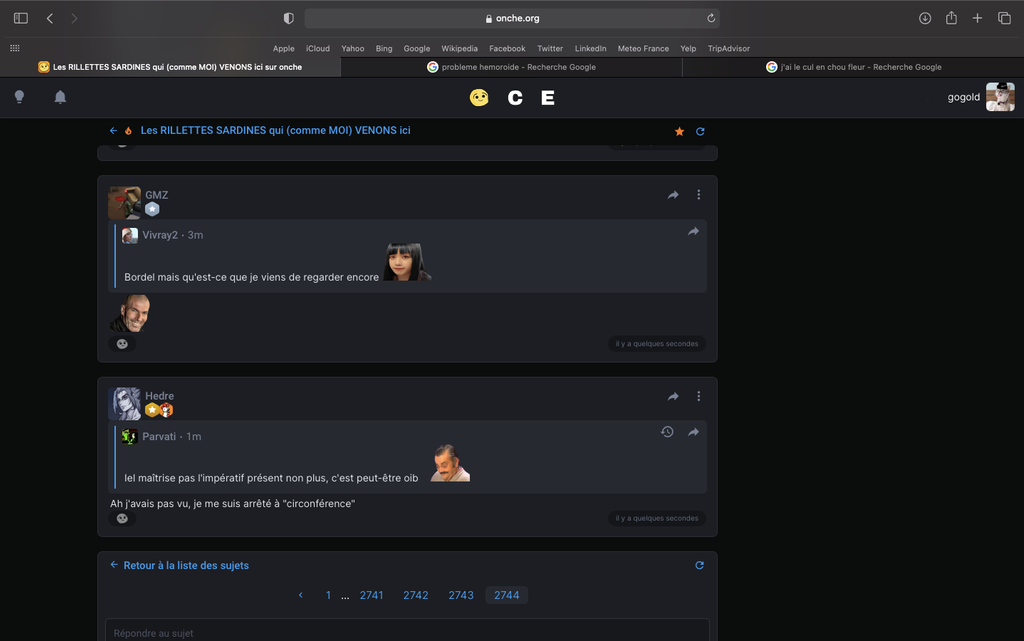This screenshot has width=1024, height=641.
Task: Open Vivray2's profile from quote
Action: click(x=160, y=235)
